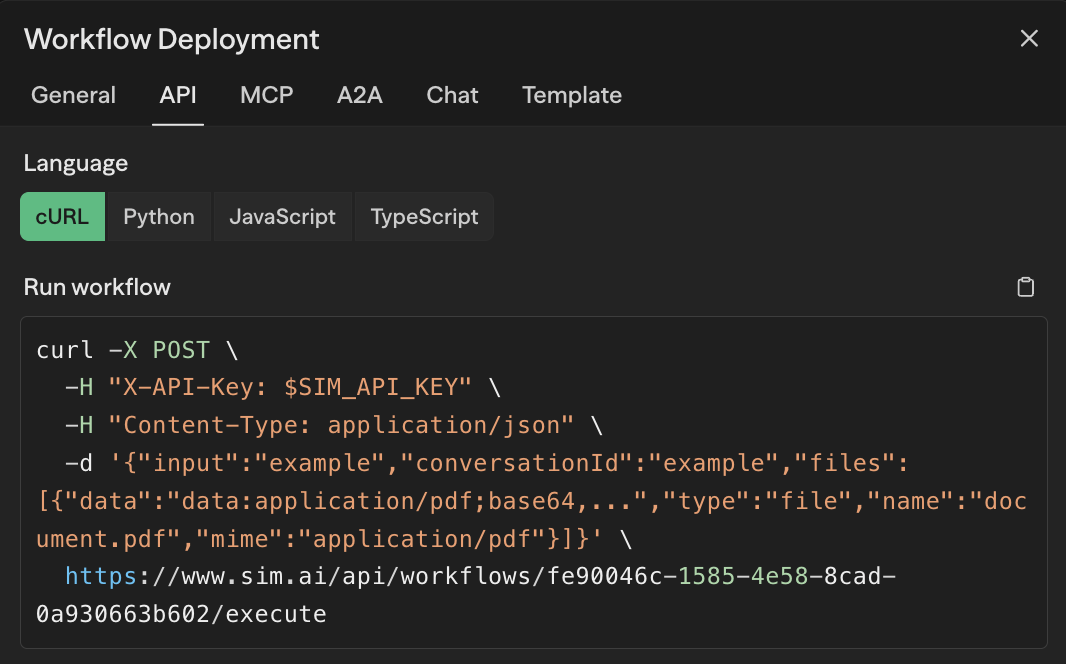The image size is (1066, 664).
Task: Close the Workflow Deployment dialog
Action: (1029, 39)
